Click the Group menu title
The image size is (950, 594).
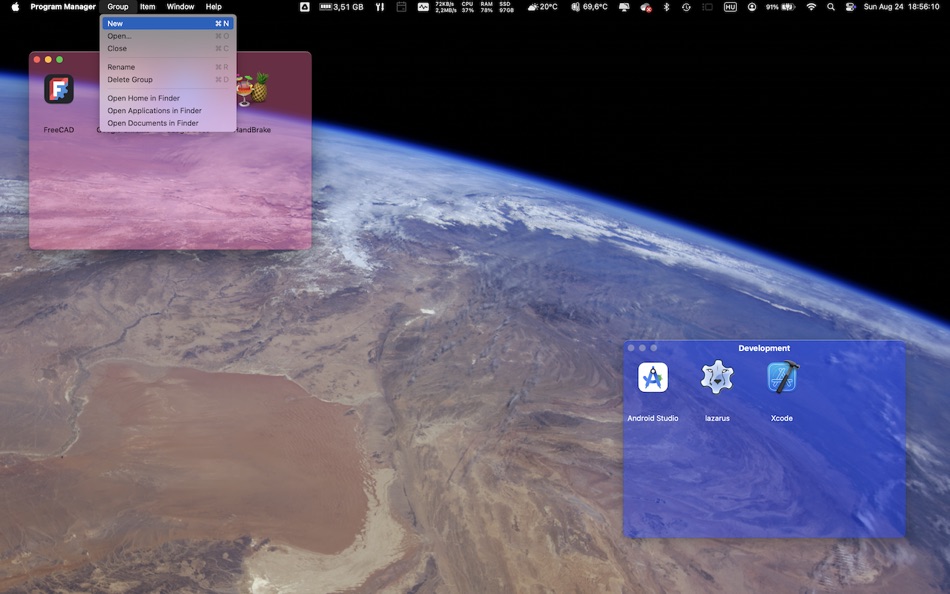[x=118, y=7]
